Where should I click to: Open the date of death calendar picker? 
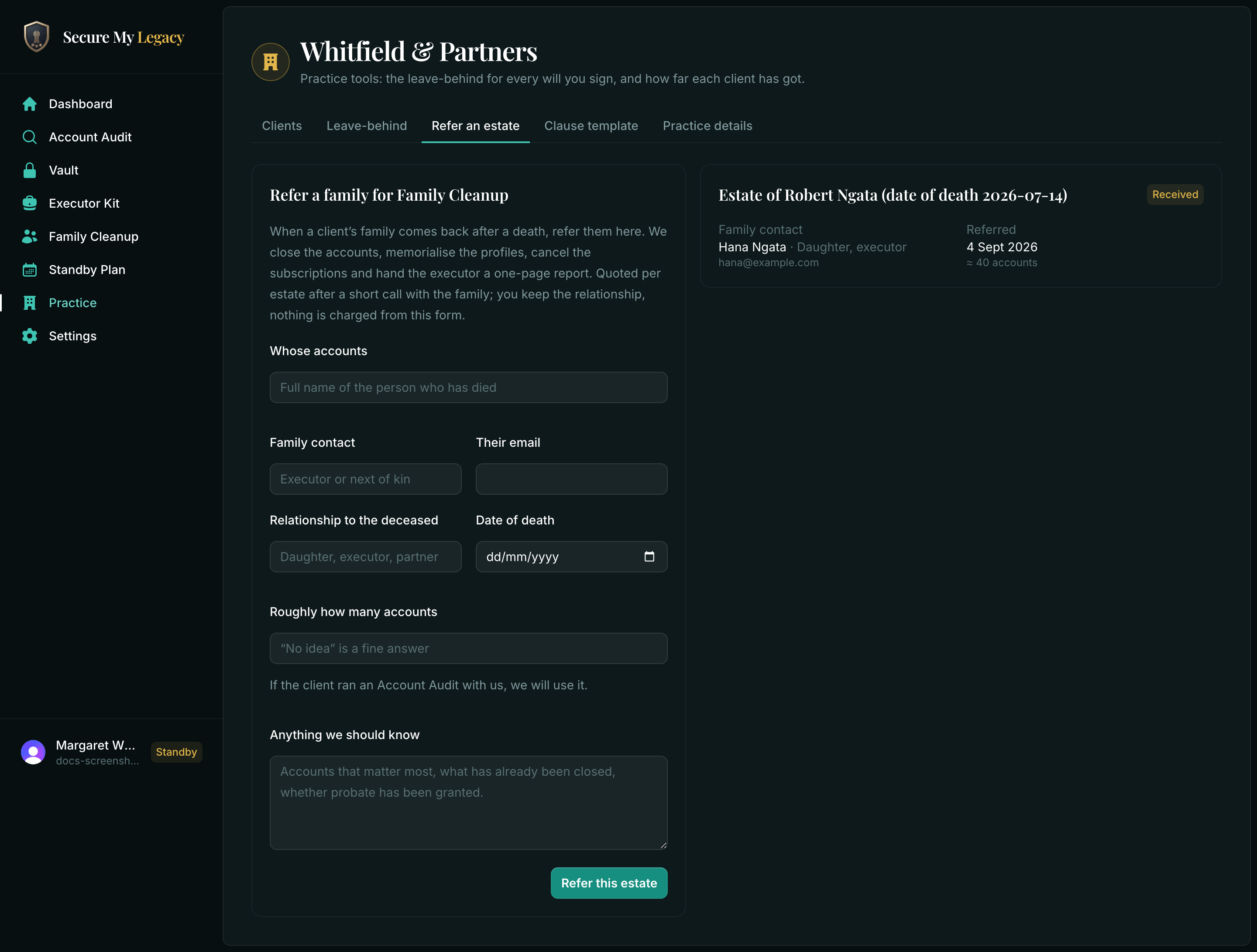coord(649,556)
